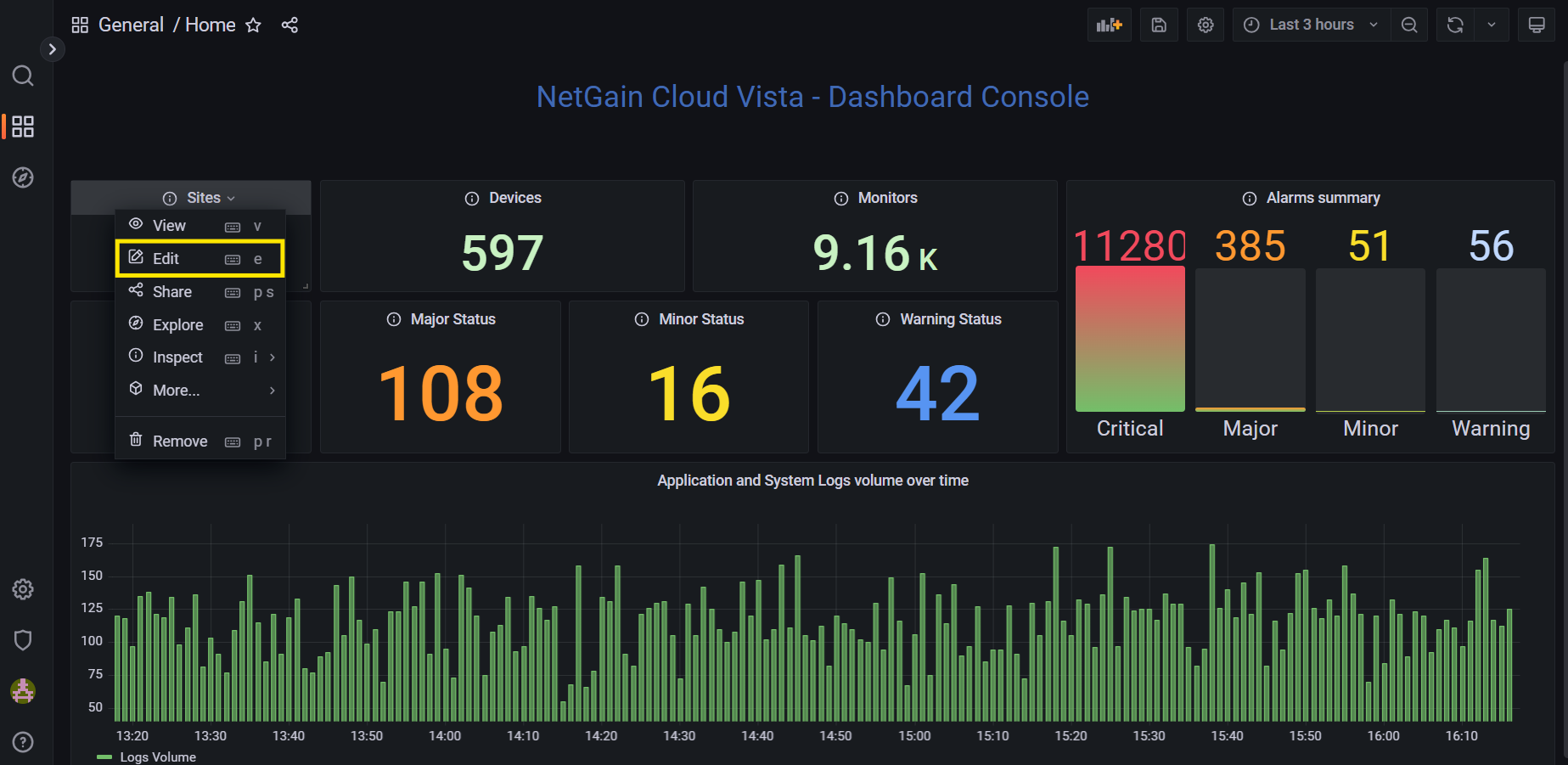Open dashboard settings gear in toolbar
1568x765 pixels.
click(1206, 25)
